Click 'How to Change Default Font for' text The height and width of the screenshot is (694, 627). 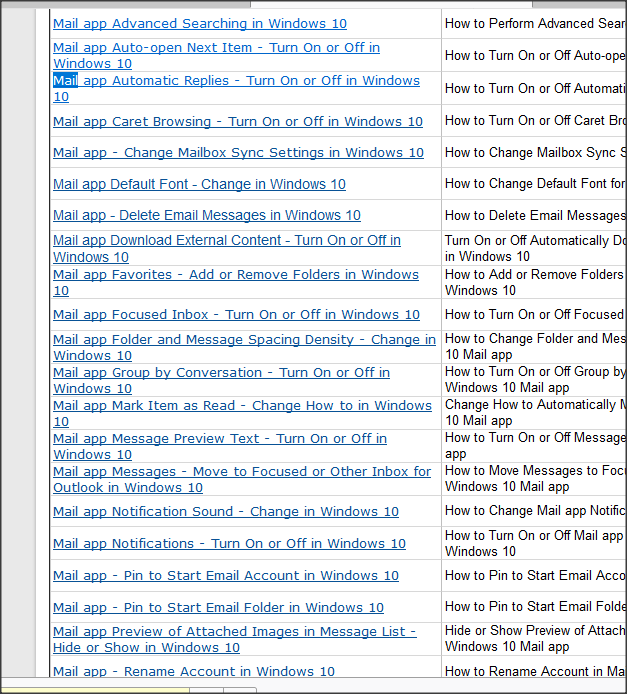click(x=535, y=184)
